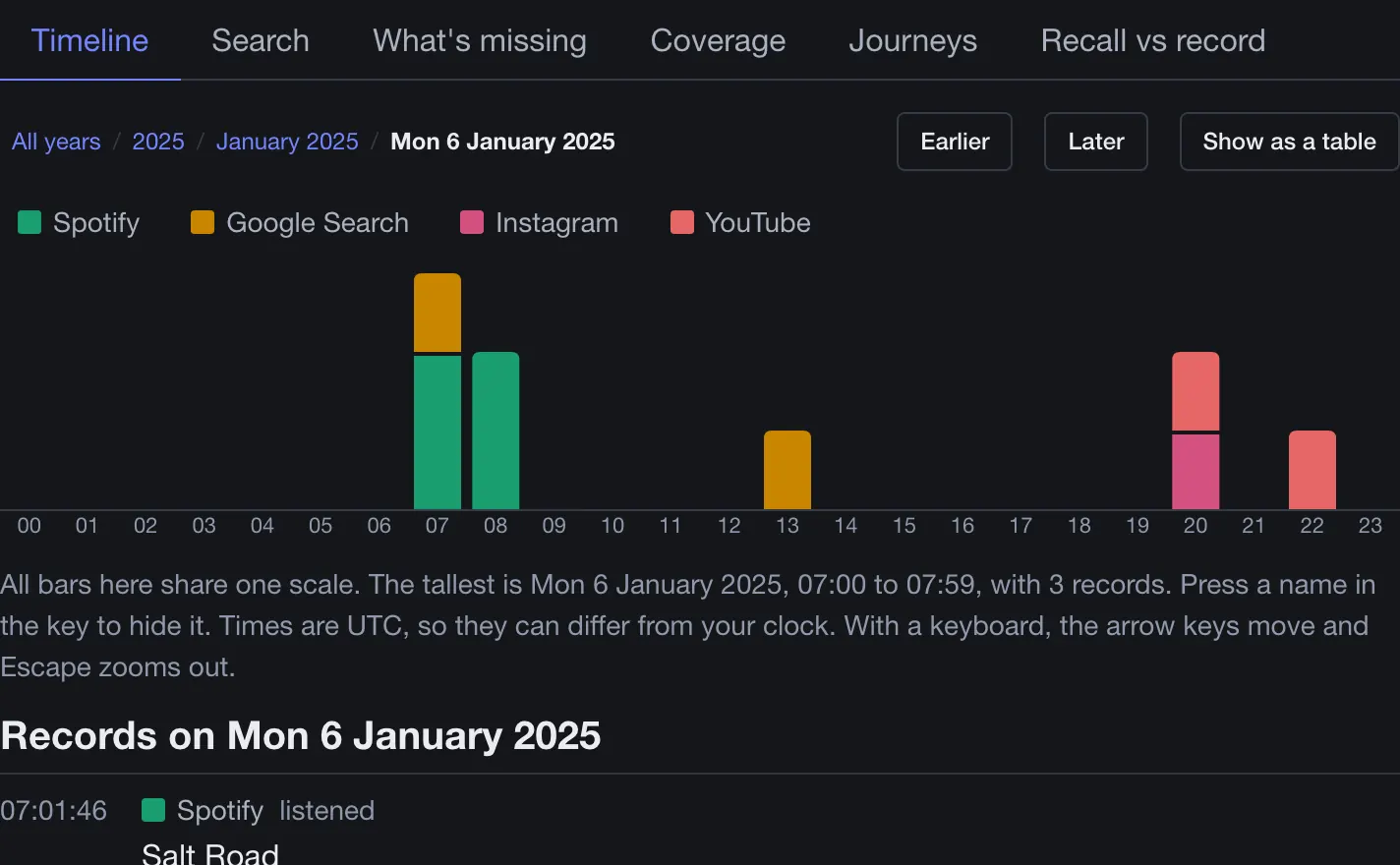Click the Spotify bar at hour 08
The image size is (1400, 865).
tap(496, 431)
